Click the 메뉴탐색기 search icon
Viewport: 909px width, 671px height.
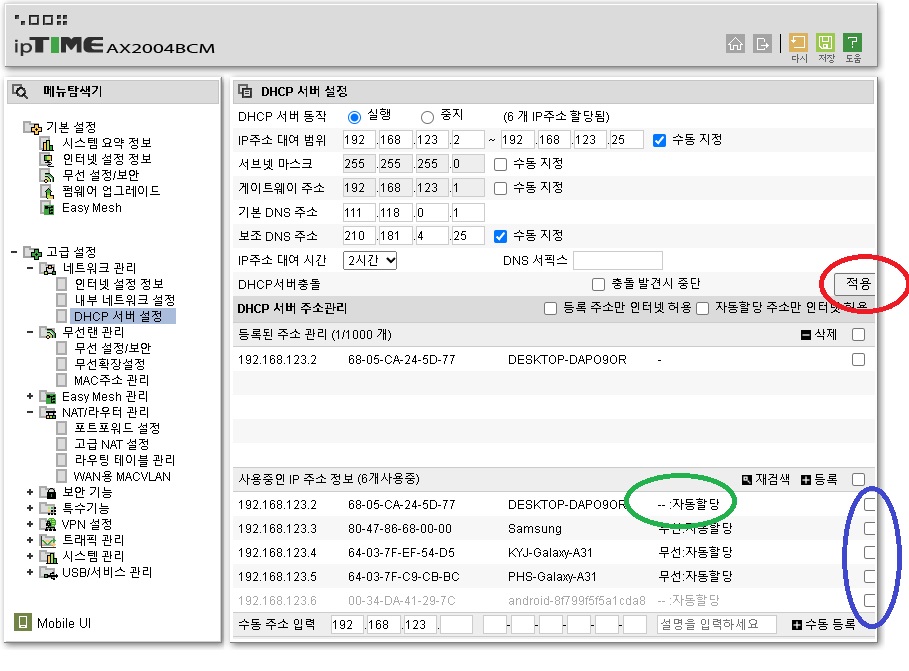click(x=21, y=92)
